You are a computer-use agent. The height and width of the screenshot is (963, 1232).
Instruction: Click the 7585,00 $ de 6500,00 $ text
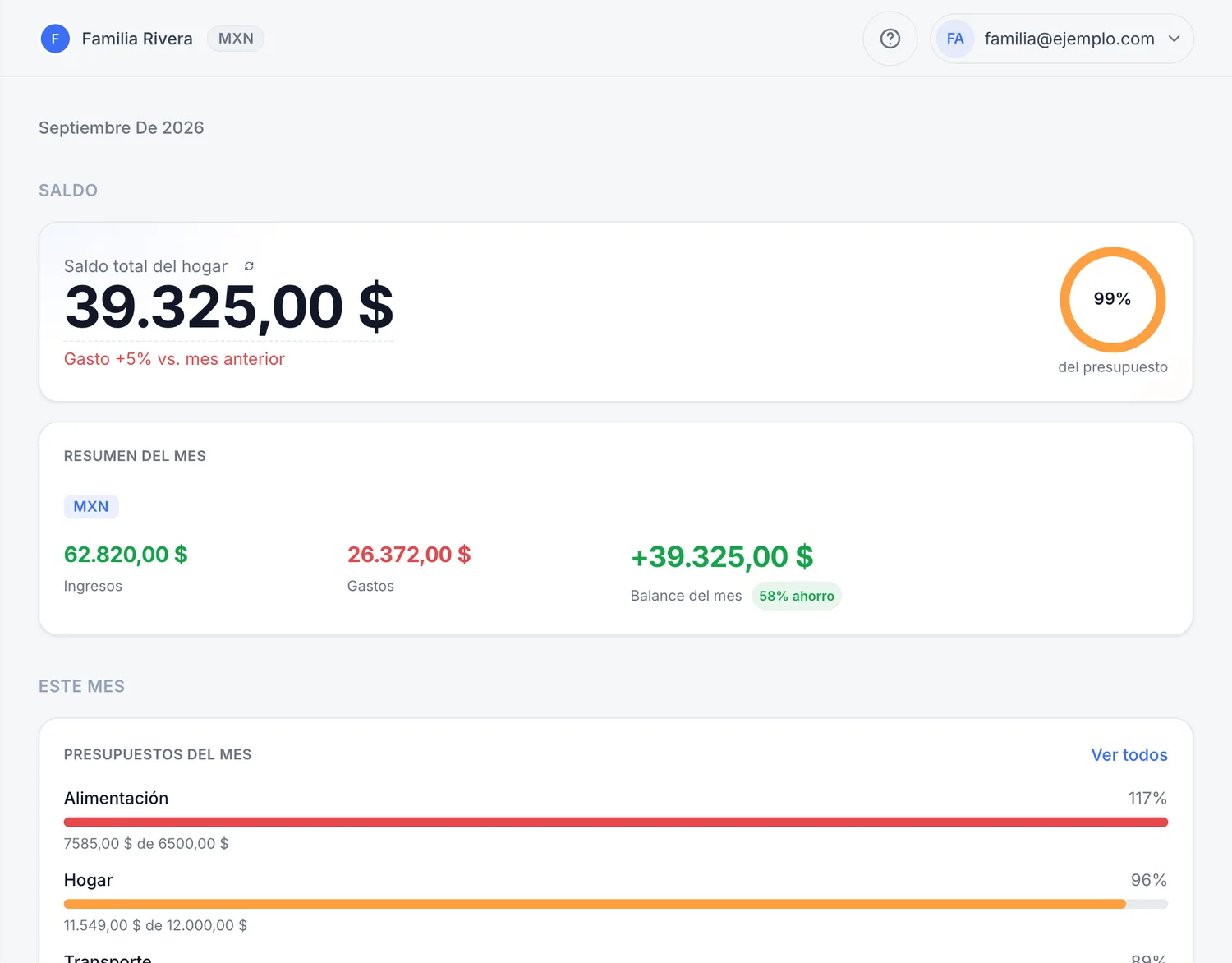click(146, 843)
